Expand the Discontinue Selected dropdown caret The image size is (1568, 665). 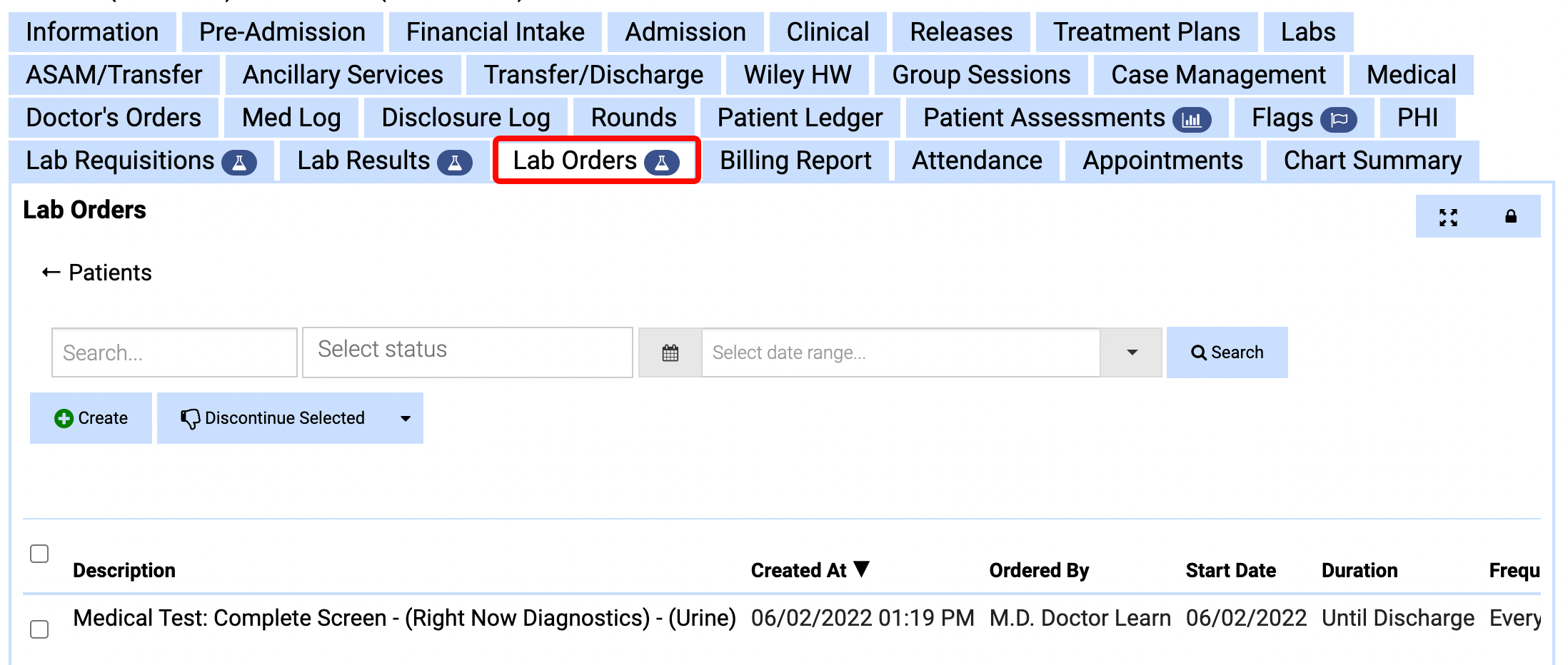pos(406,419)
